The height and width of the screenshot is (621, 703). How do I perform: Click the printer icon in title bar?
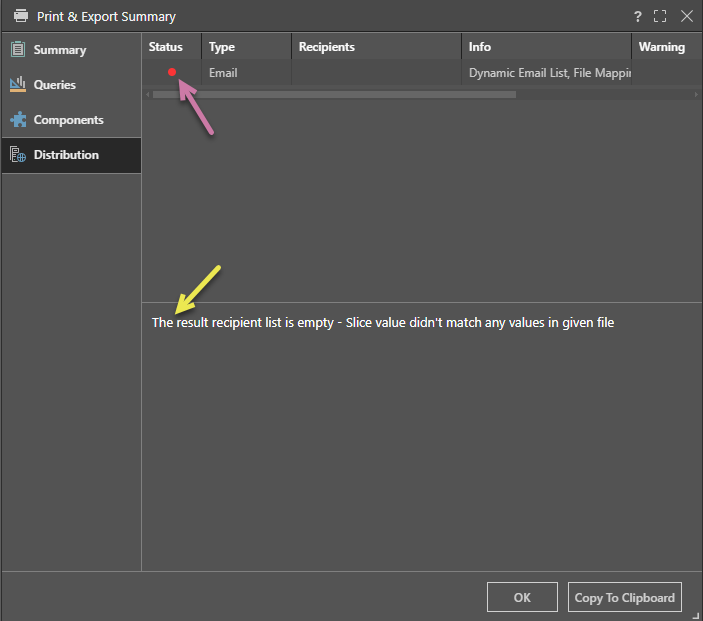coord(20,16)
